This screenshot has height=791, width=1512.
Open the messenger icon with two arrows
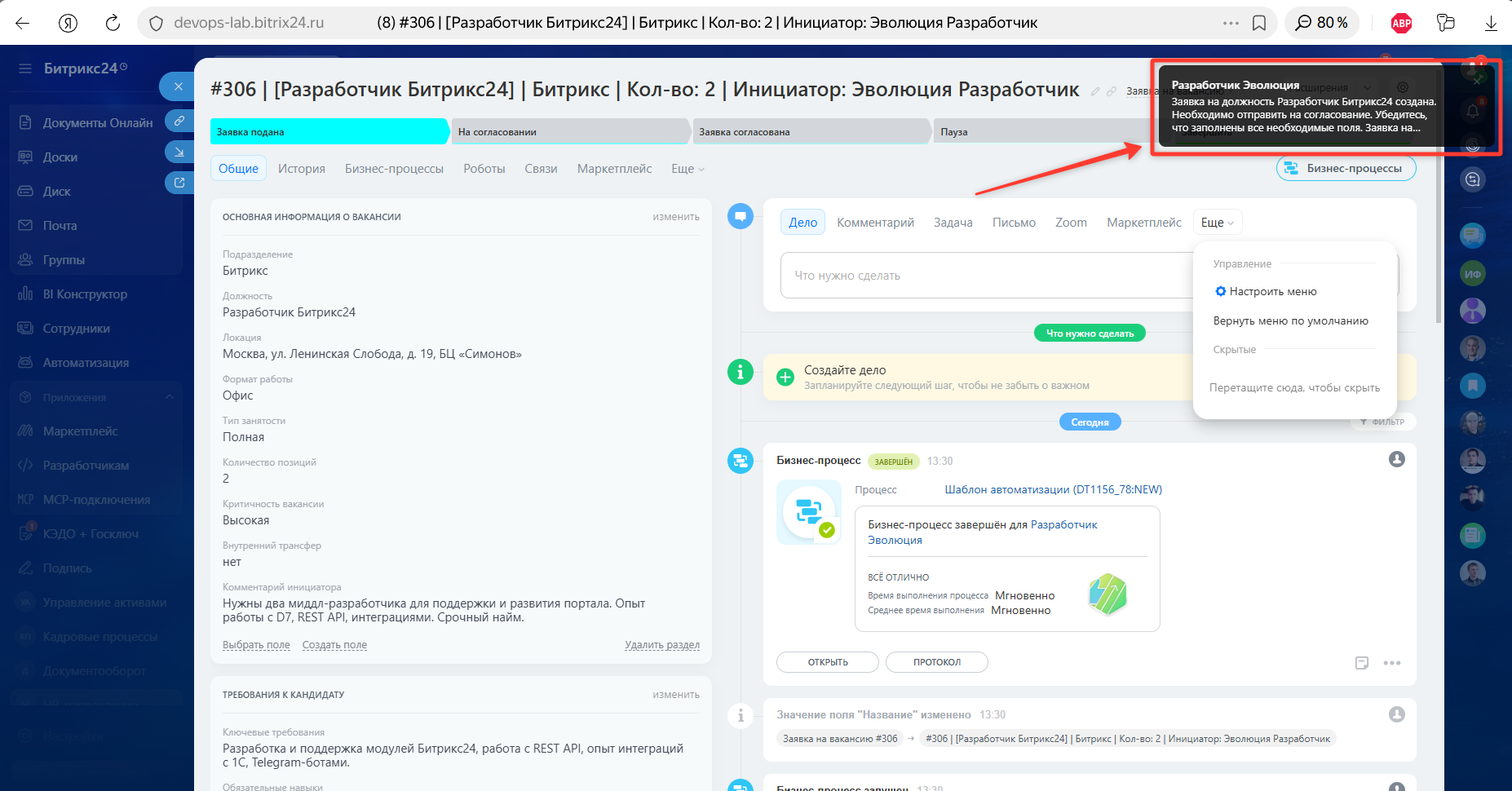(1473, 179)
